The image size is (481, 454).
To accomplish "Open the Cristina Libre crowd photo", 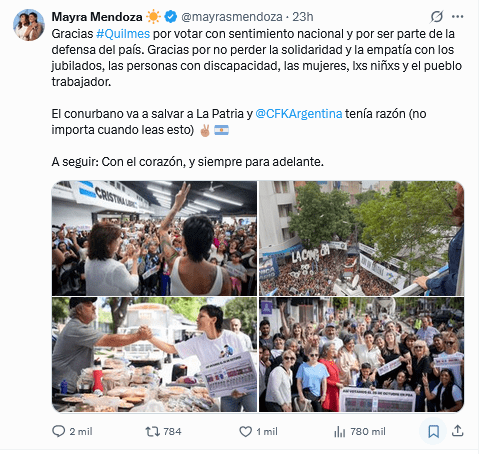I will click(154, 238).
